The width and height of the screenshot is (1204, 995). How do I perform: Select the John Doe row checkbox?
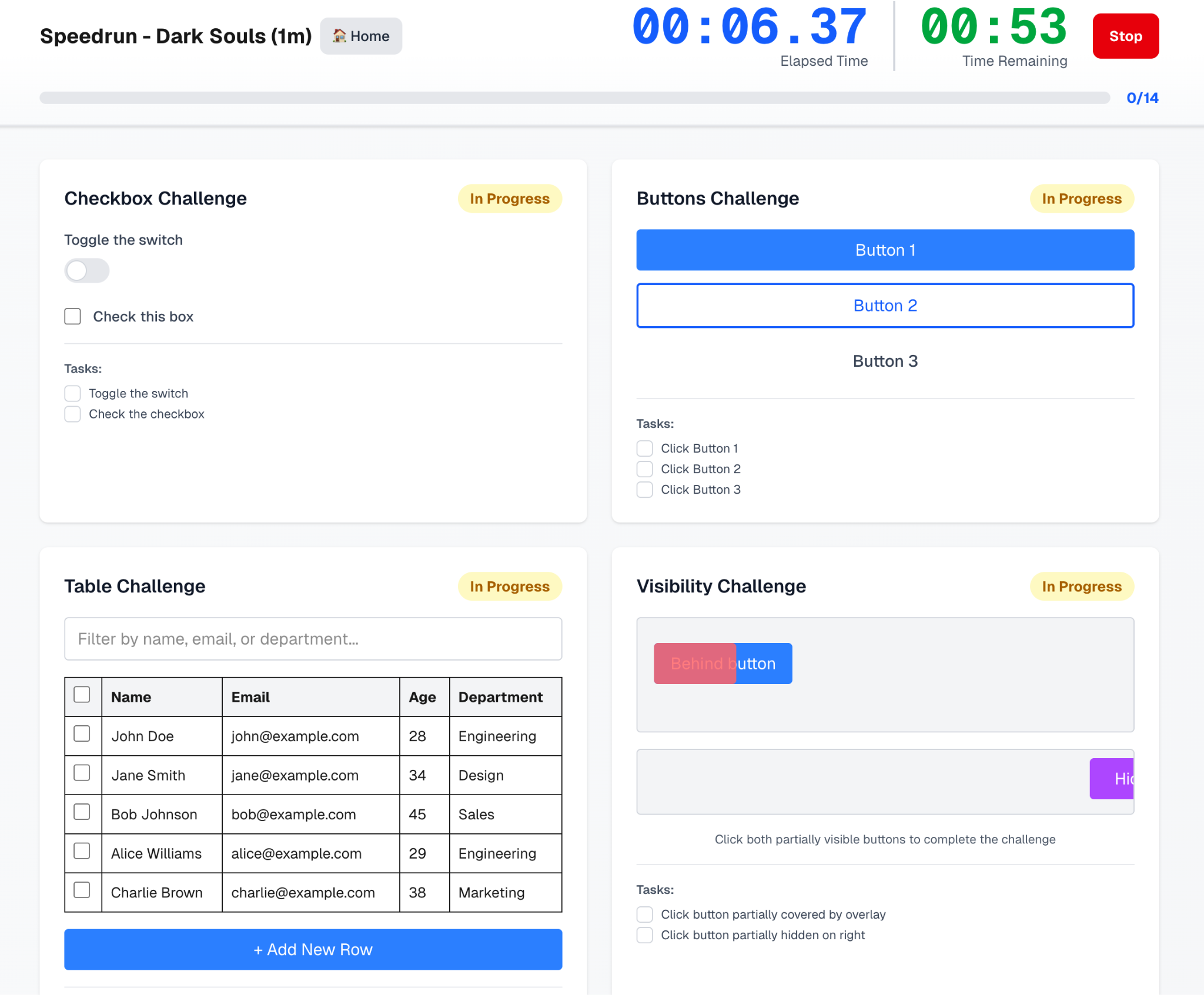click(82, 734)
